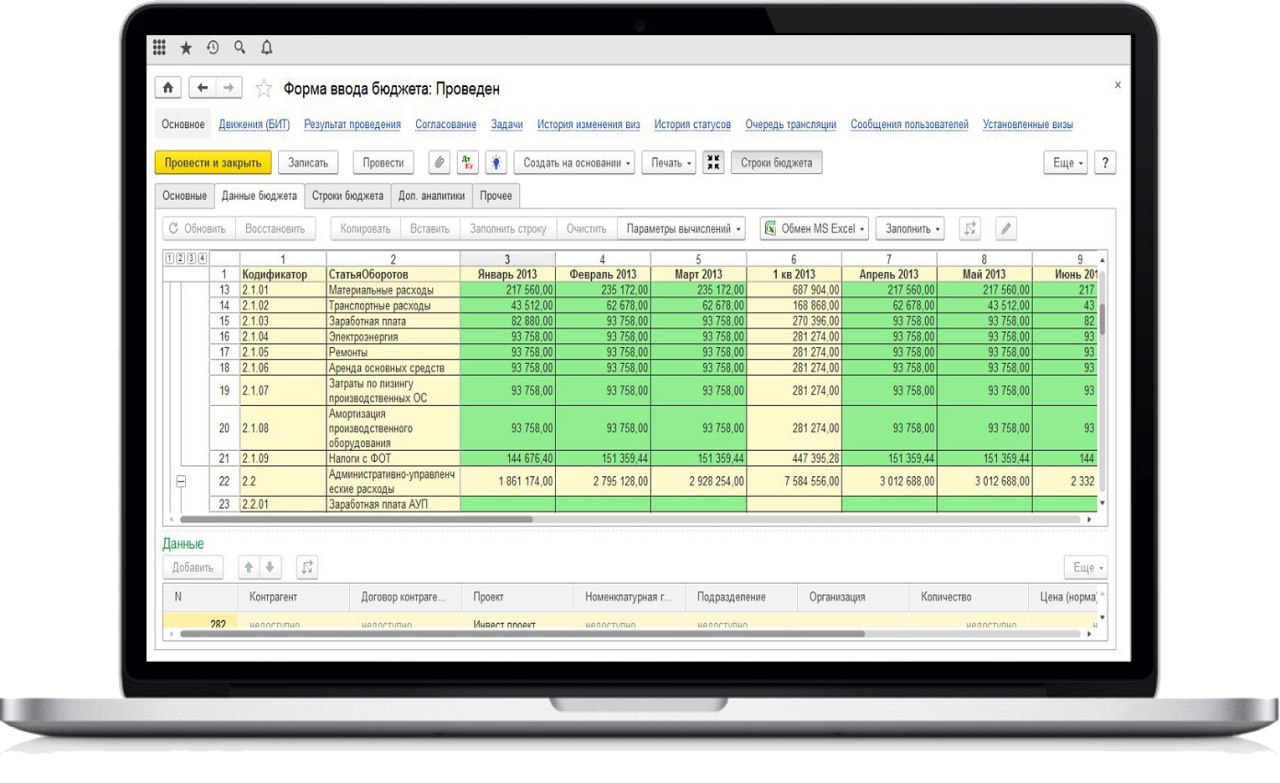Toggle the collapse-to-fullscreen arrows button
The width and height of the screenshot is (1280, 783).
pyautogui.click(x=713, y=163)
